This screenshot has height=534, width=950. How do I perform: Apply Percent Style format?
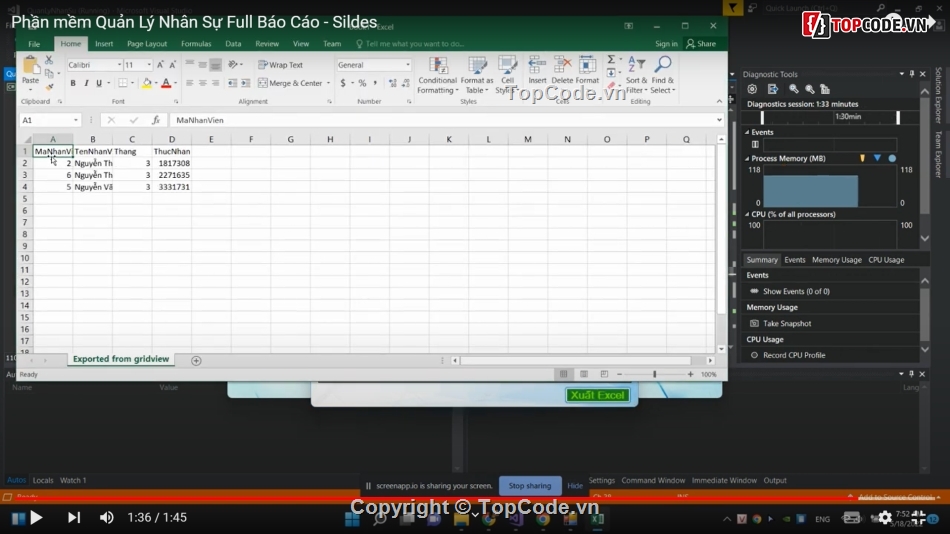tap(362, 83)
